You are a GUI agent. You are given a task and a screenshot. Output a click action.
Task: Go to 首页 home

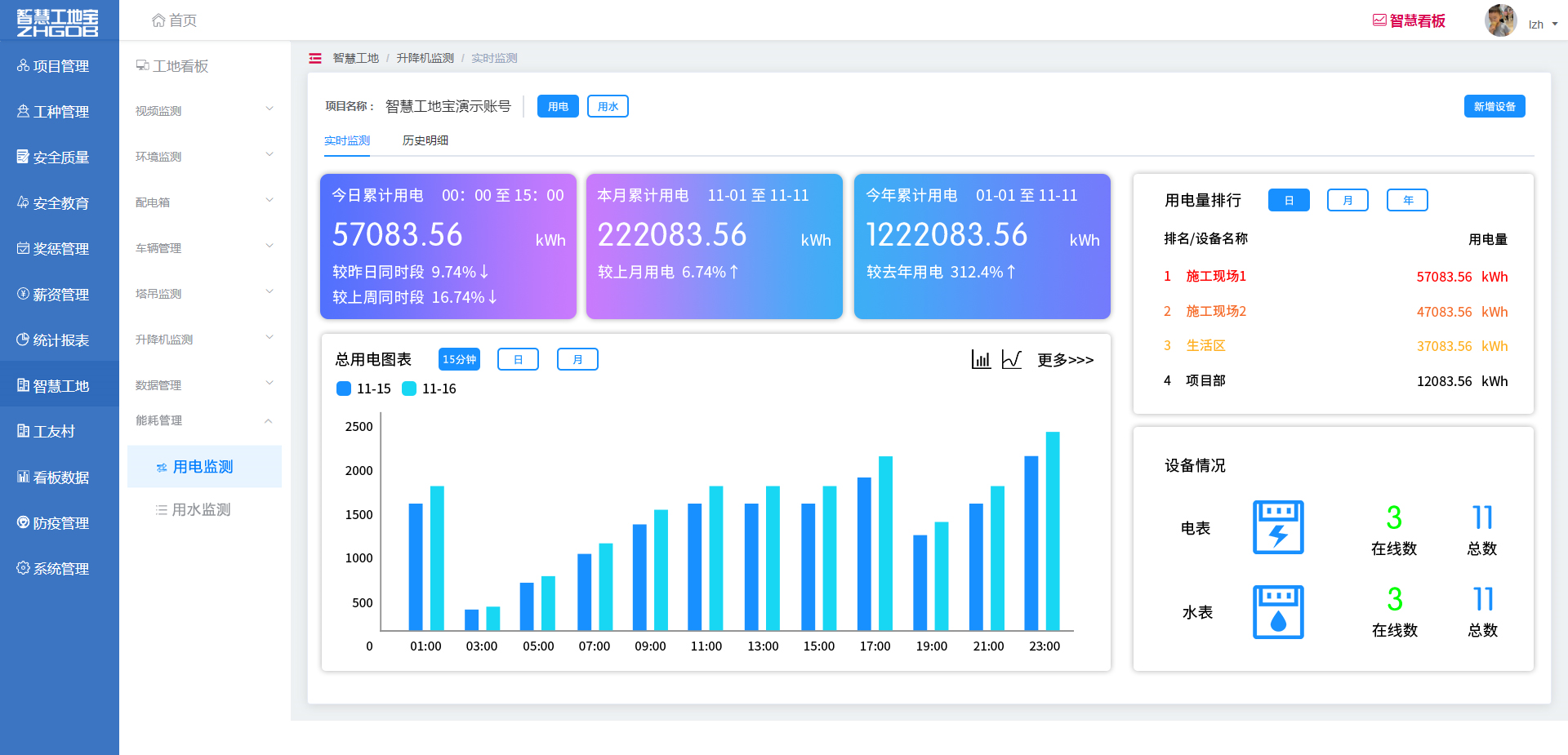[x=174, y=20]
